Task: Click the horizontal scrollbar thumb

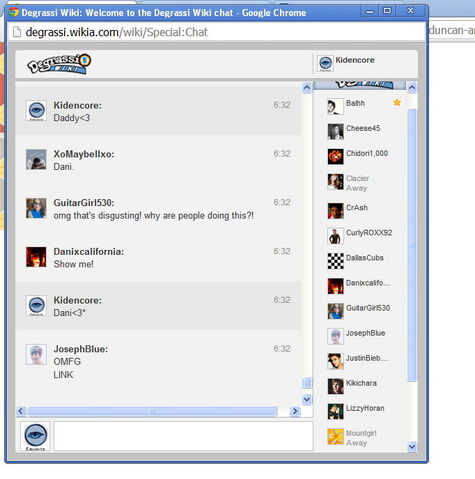Action: (x=152, y=411)
